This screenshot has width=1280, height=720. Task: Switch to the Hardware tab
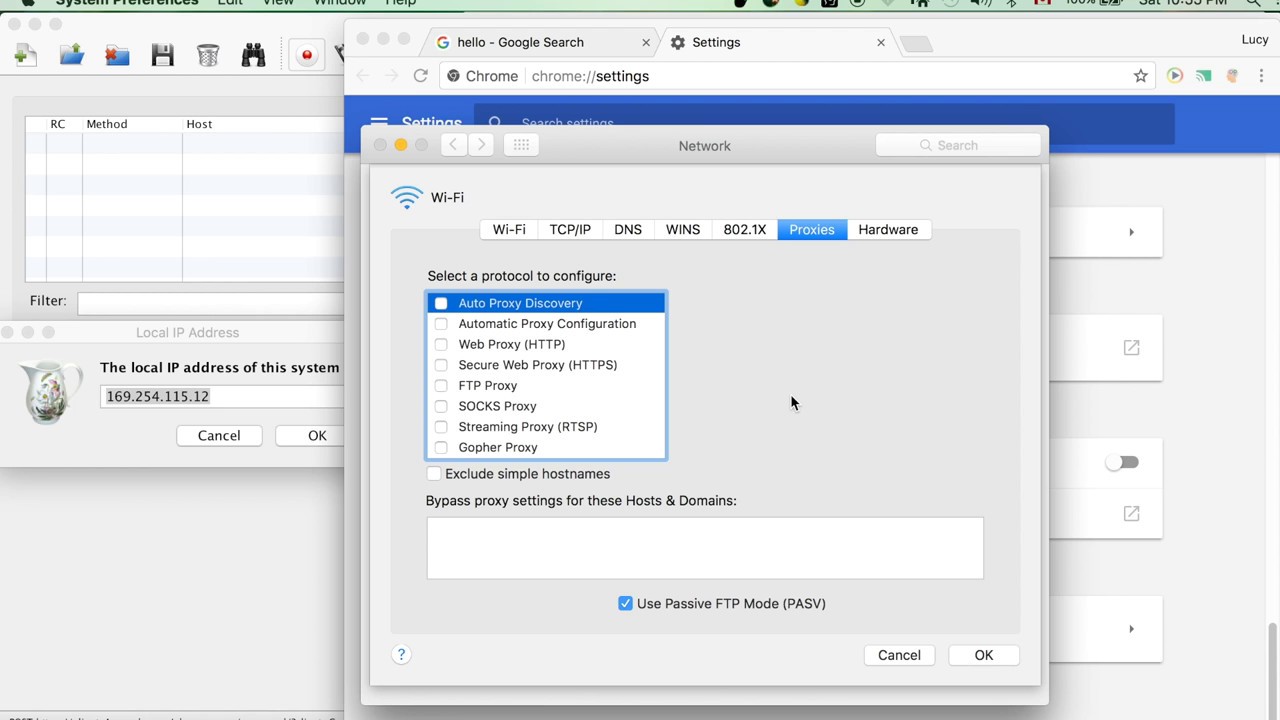tap(888, 229)
